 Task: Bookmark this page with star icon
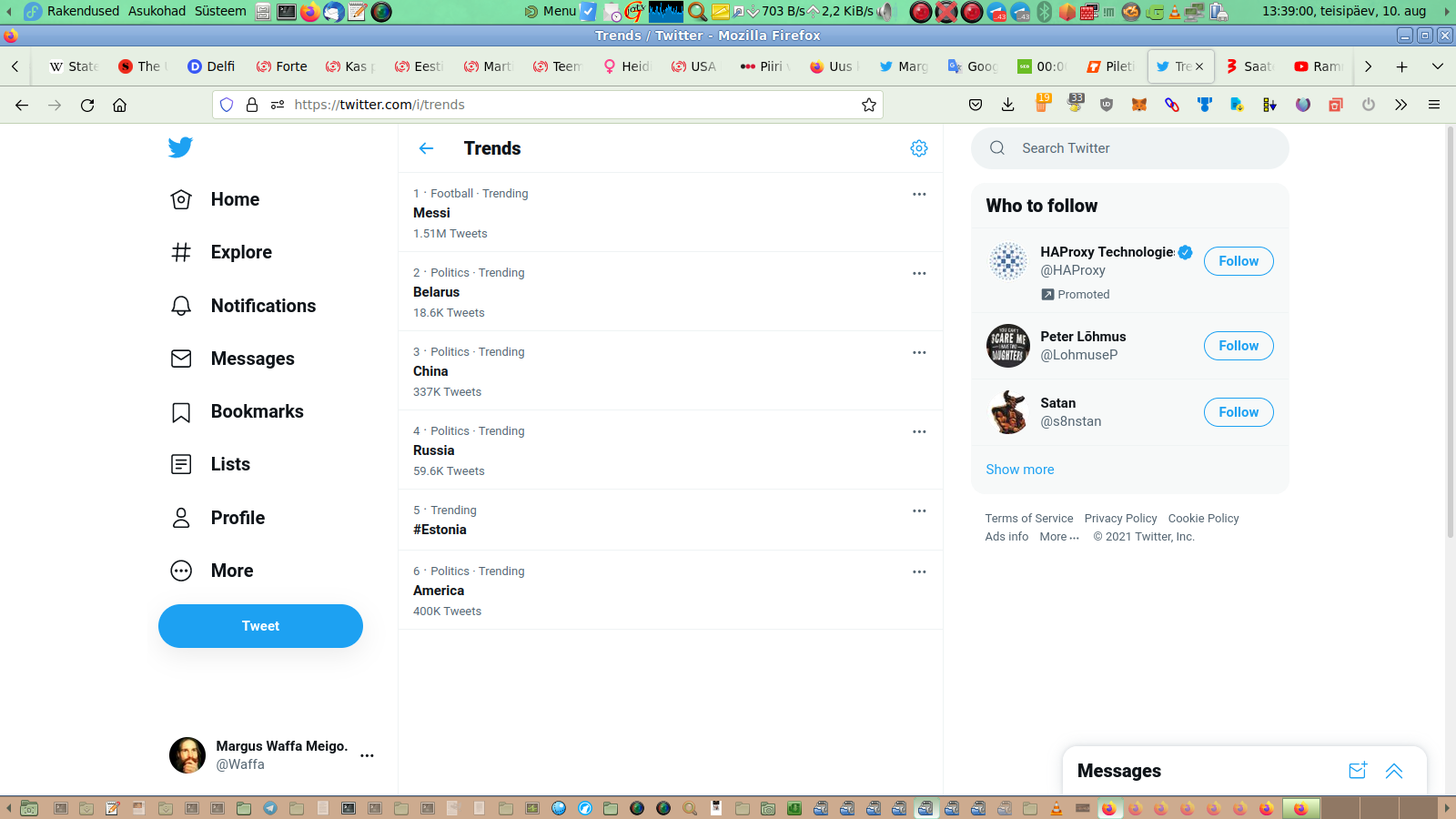(869, 105)
